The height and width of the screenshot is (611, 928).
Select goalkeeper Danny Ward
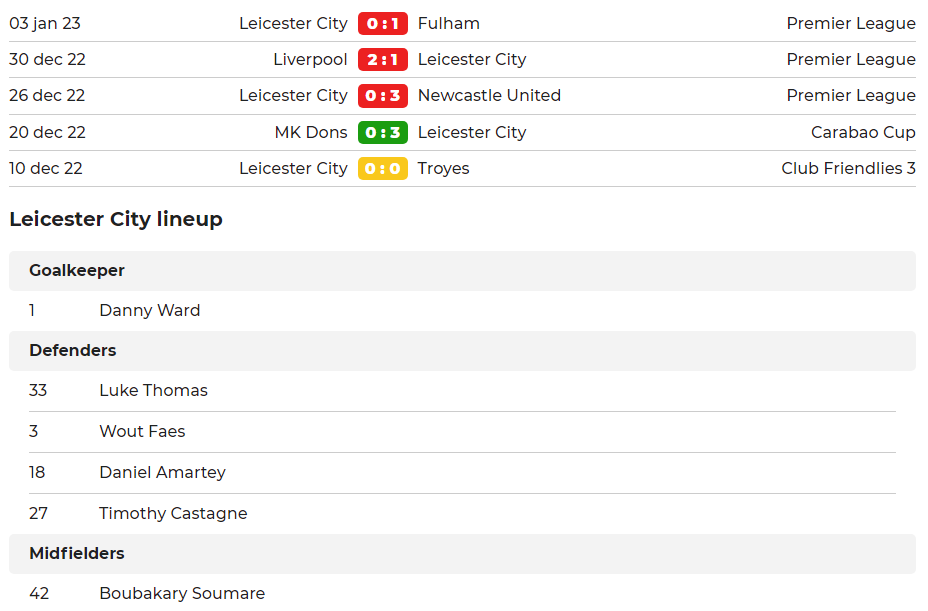pos(149,310)
